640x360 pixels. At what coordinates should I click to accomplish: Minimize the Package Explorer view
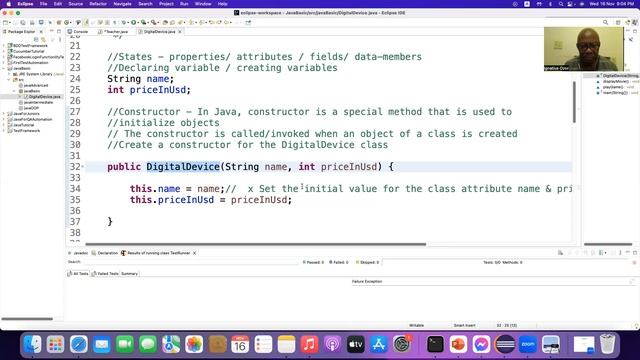[52, 31]
